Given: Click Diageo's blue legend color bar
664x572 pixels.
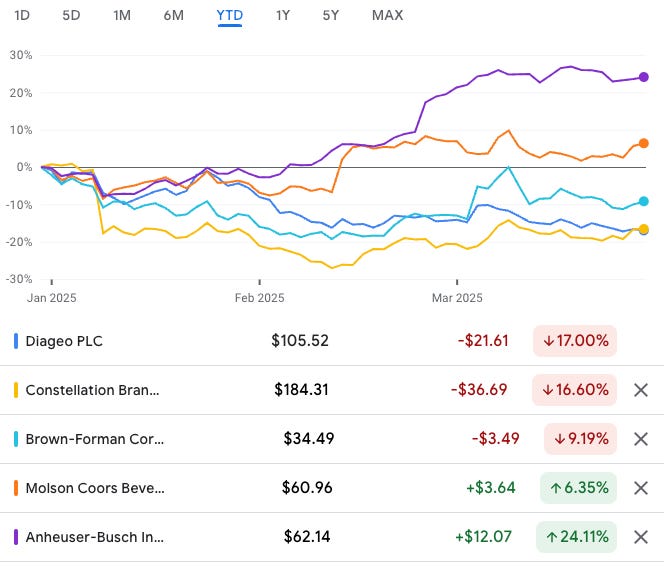Looking at the screenshot, I should [16, 341].
